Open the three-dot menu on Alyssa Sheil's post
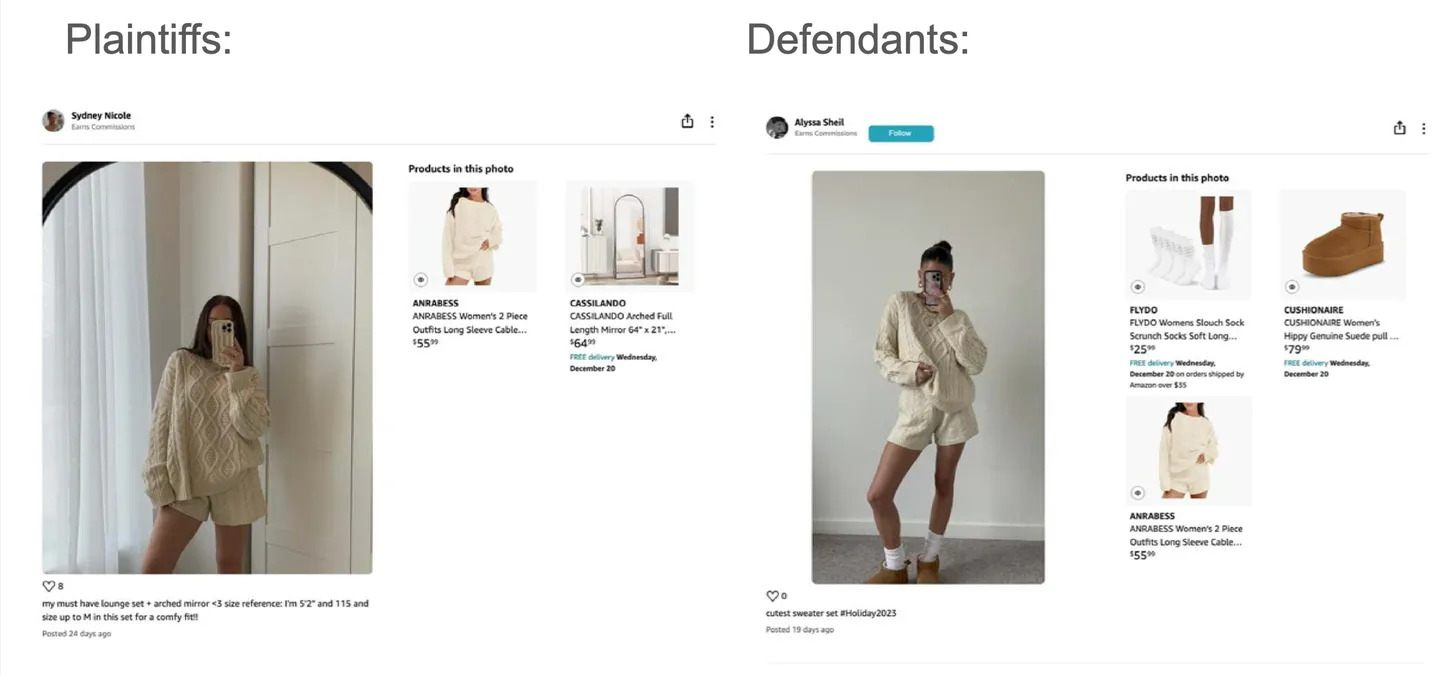Viewport: 1440px width, 675px height. pyautogui.click(x=1423, y=129)
